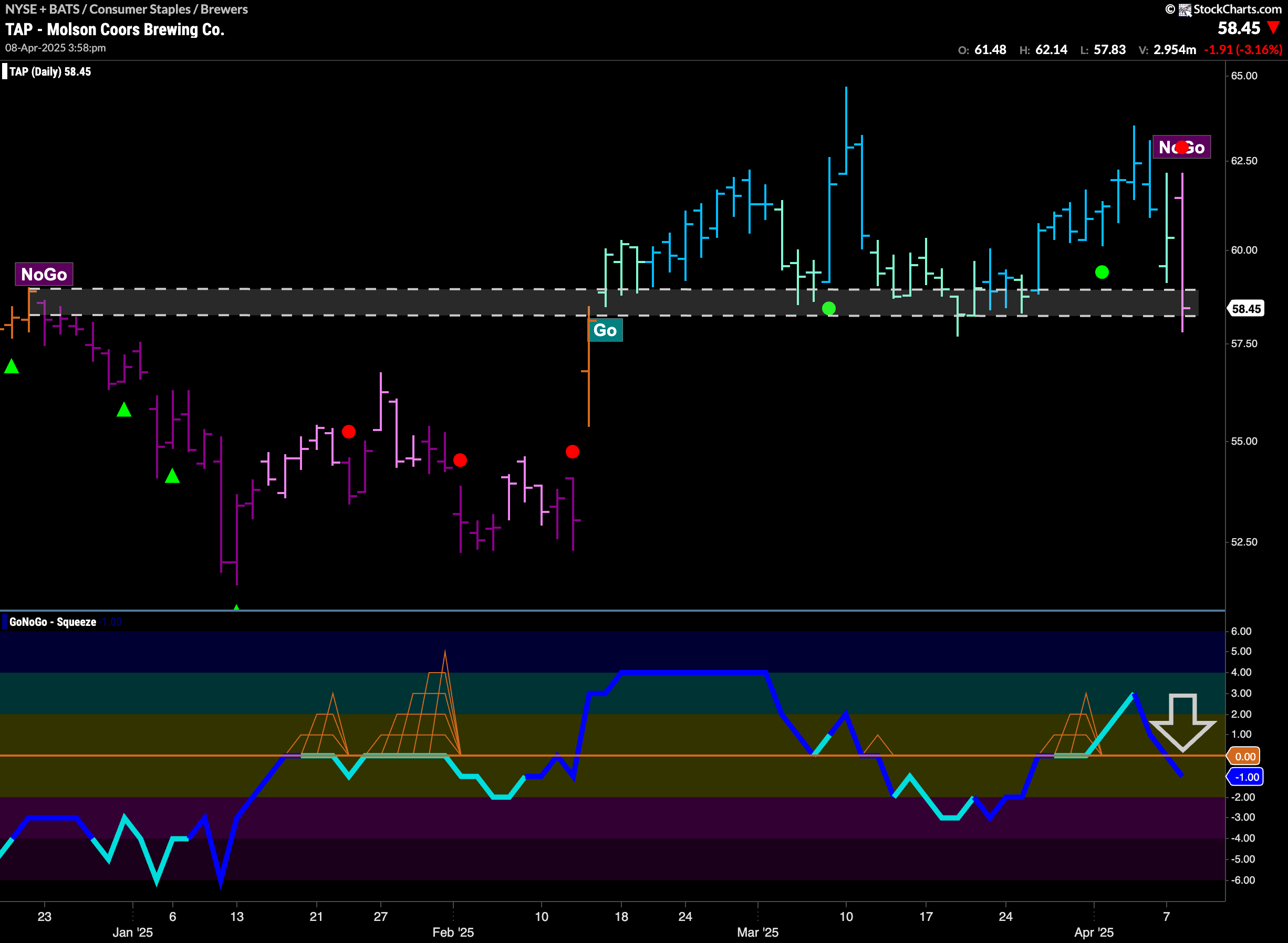This screenshot has width=1288, height=943.
Task: Click the 57.50 price axis label
Action: (1244, 343)
